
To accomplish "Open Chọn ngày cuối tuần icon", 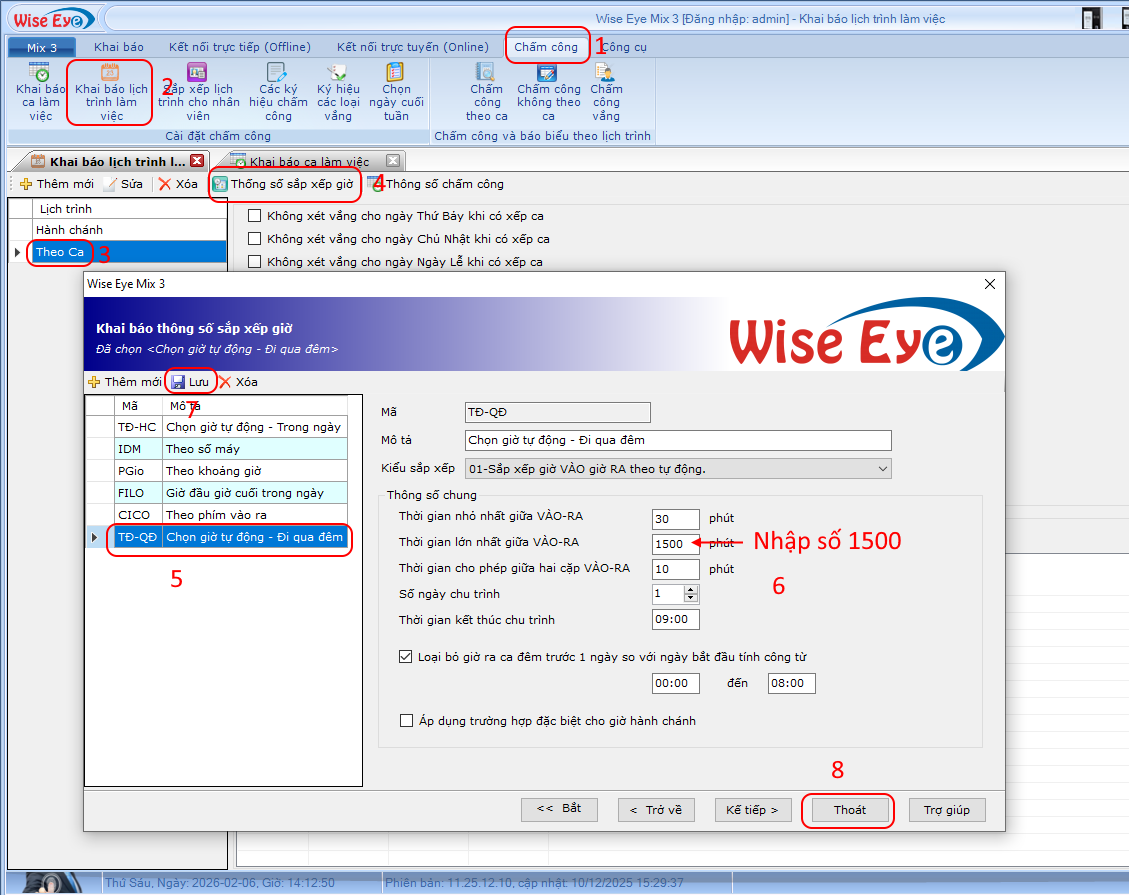I will pos(396,72).
